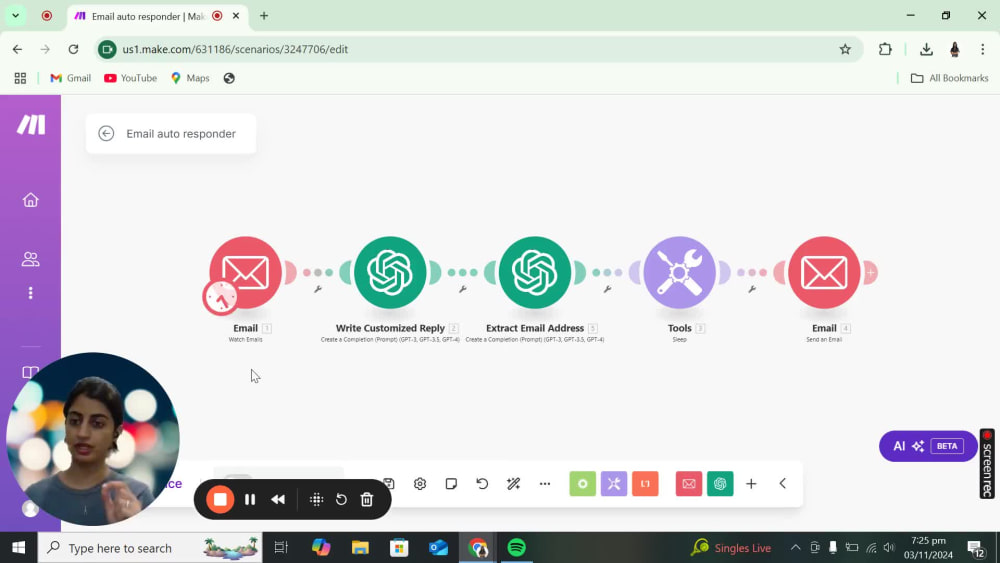Click the wrench filter between the two OpenAI modules
This screenshot has height=563, width=1000.
click(462, 289)
